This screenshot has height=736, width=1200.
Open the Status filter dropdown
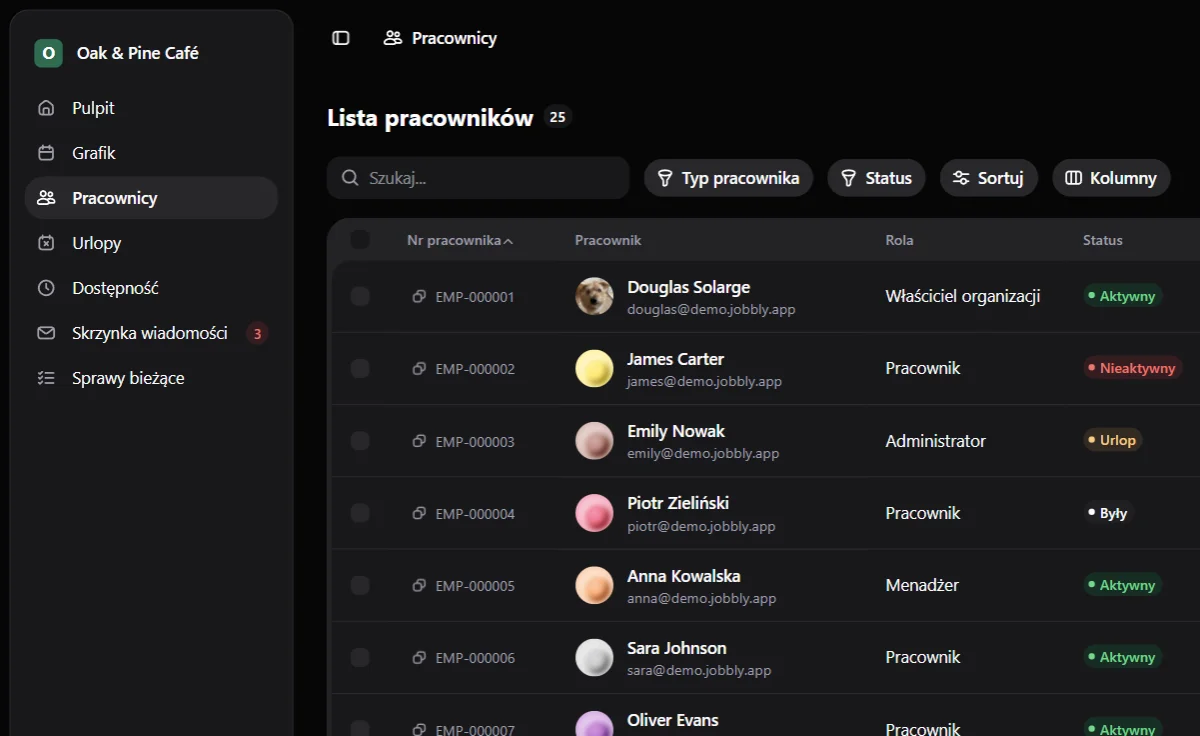tap(876, 178)
